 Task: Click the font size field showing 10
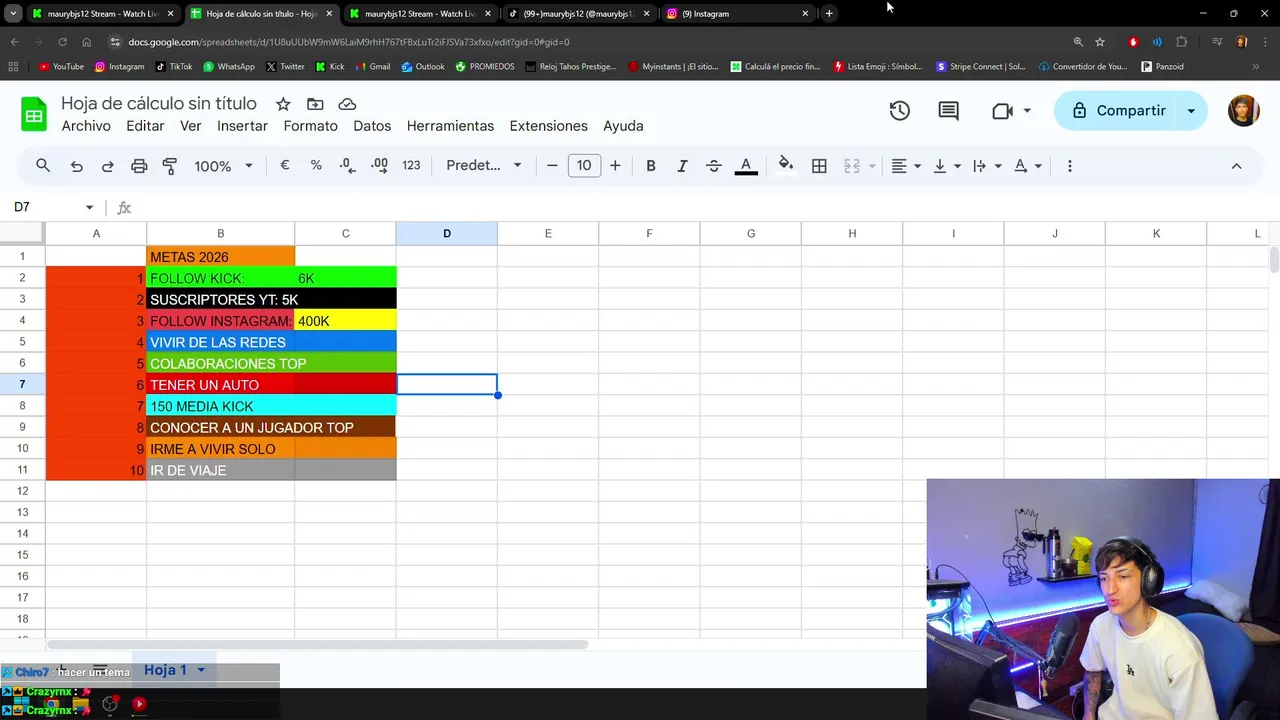pos(584,166)
